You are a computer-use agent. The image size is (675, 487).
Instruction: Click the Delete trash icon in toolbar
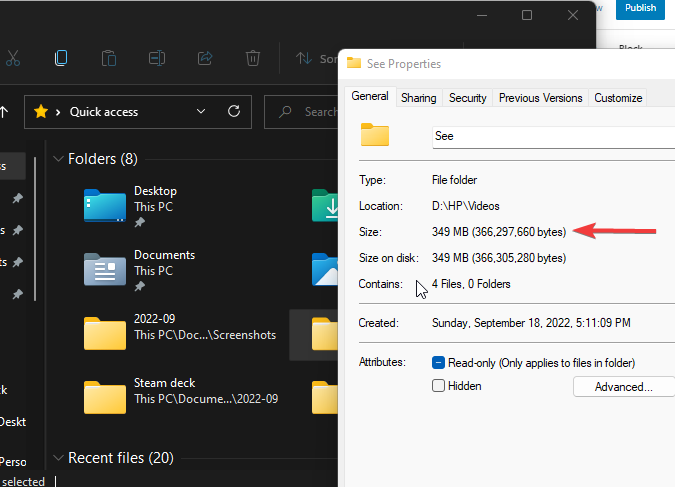point(253,58)
